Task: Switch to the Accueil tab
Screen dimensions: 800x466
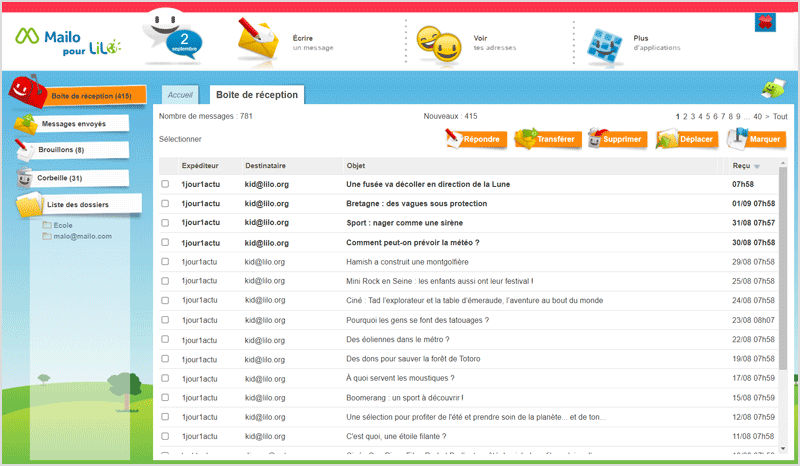Action: click(180, 95)
